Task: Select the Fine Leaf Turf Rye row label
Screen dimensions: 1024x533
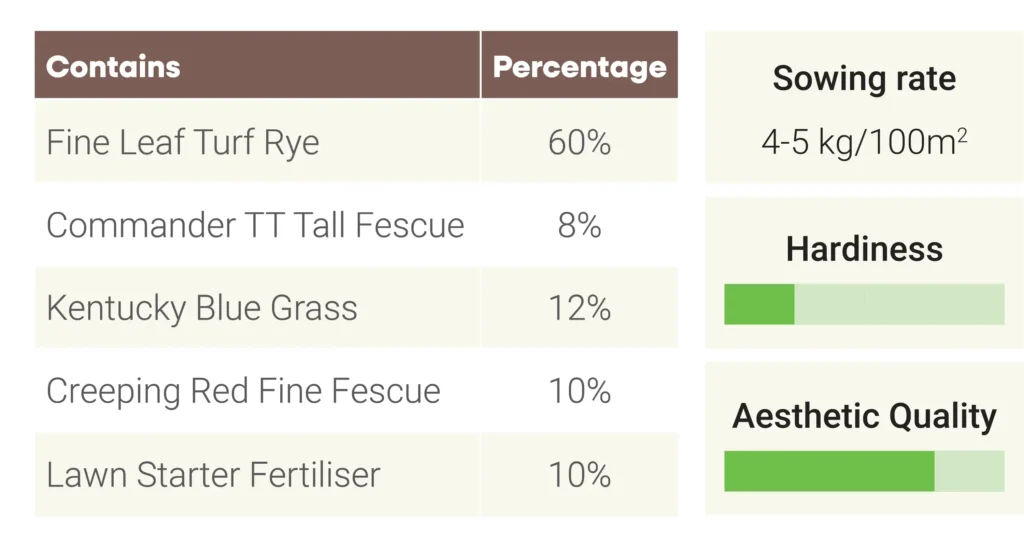Action: [182, 143]
